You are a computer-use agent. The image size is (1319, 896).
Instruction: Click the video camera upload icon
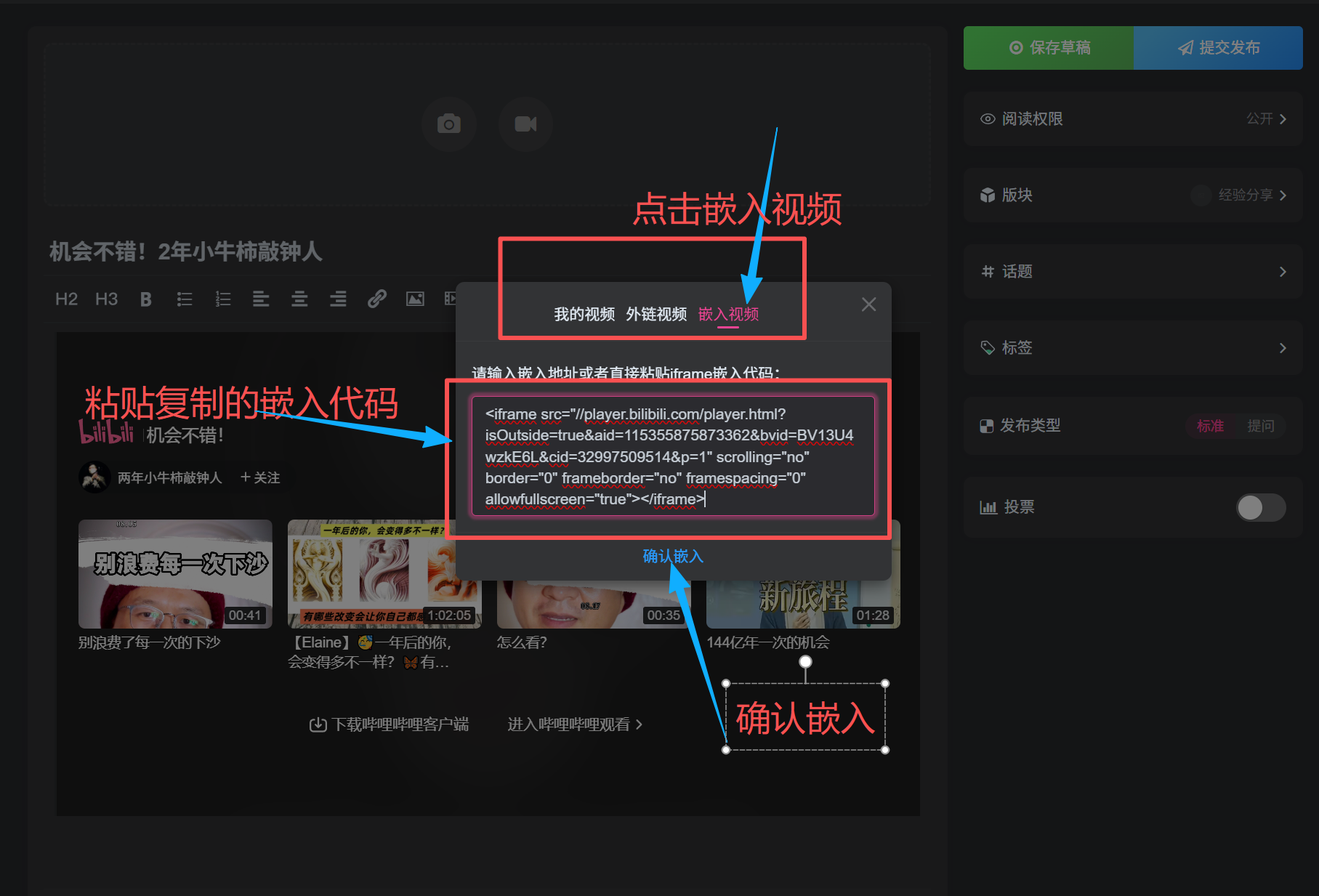pos(525,124)
